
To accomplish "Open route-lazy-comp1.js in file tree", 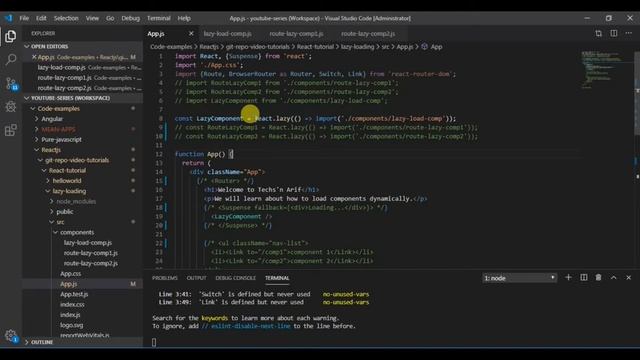I will pos(91,253).
